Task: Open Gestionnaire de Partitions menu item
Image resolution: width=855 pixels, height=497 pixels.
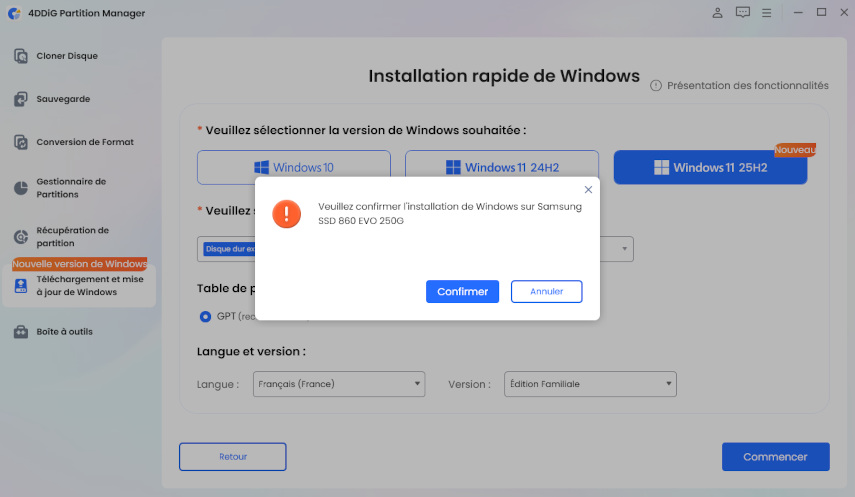Action: [71, 188]
